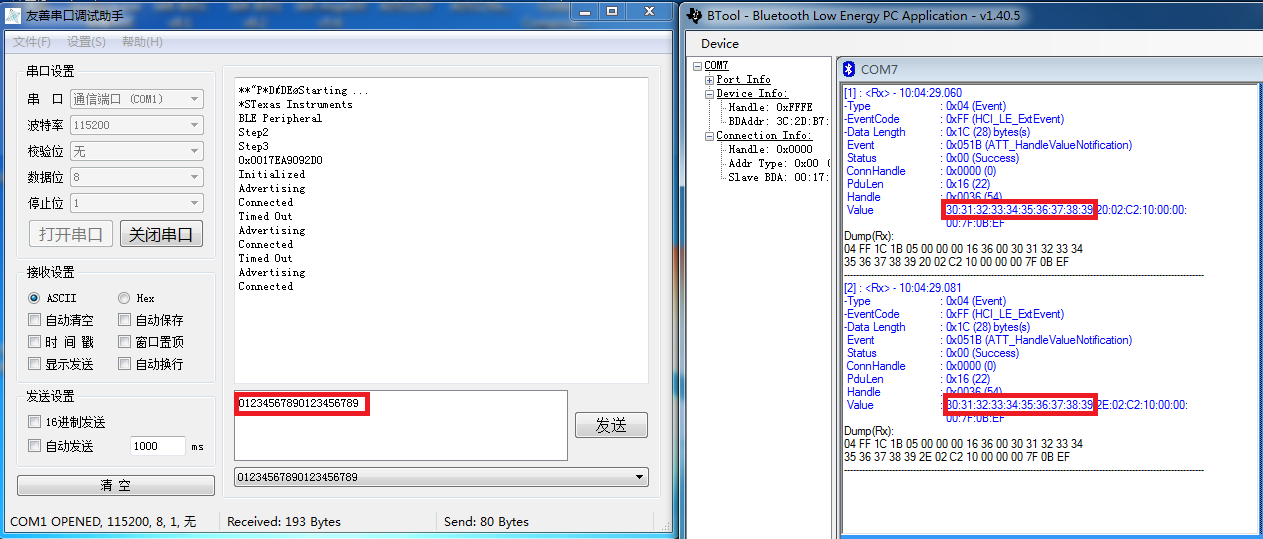Viewport: 1263px width, 539px height.
Task: Open the 文件(F) menu
Action: tap(32, 42)
